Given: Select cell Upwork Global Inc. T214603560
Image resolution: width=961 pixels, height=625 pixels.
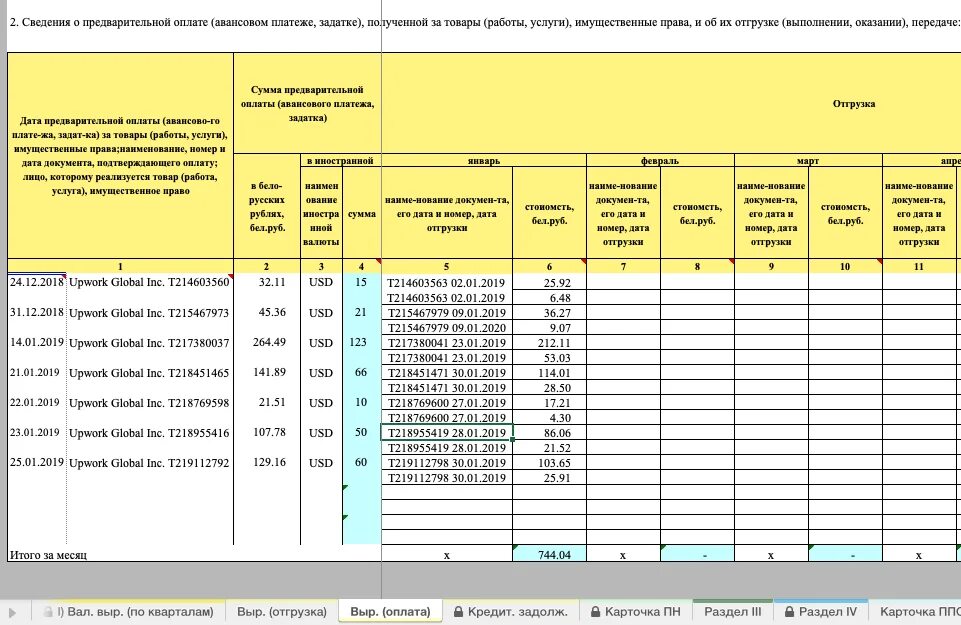Looking at the screenshot, I should point(150,282).
